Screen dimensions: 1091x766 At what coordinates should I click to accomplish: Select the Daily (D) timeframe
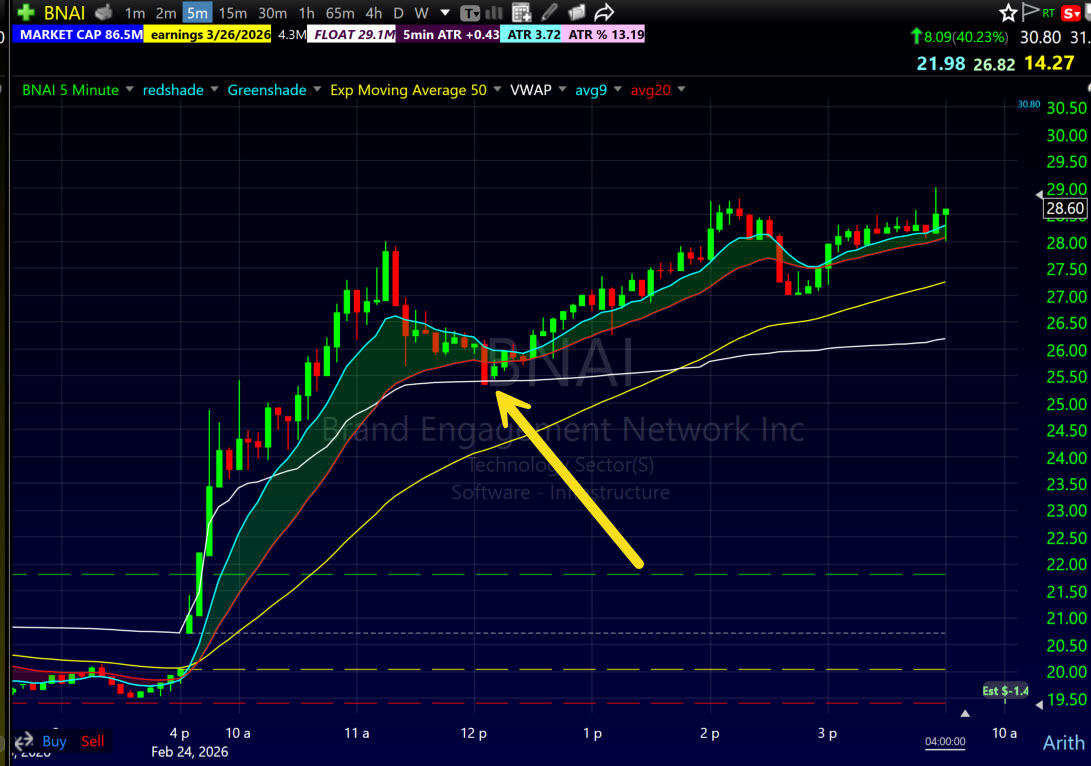(397, 12)
